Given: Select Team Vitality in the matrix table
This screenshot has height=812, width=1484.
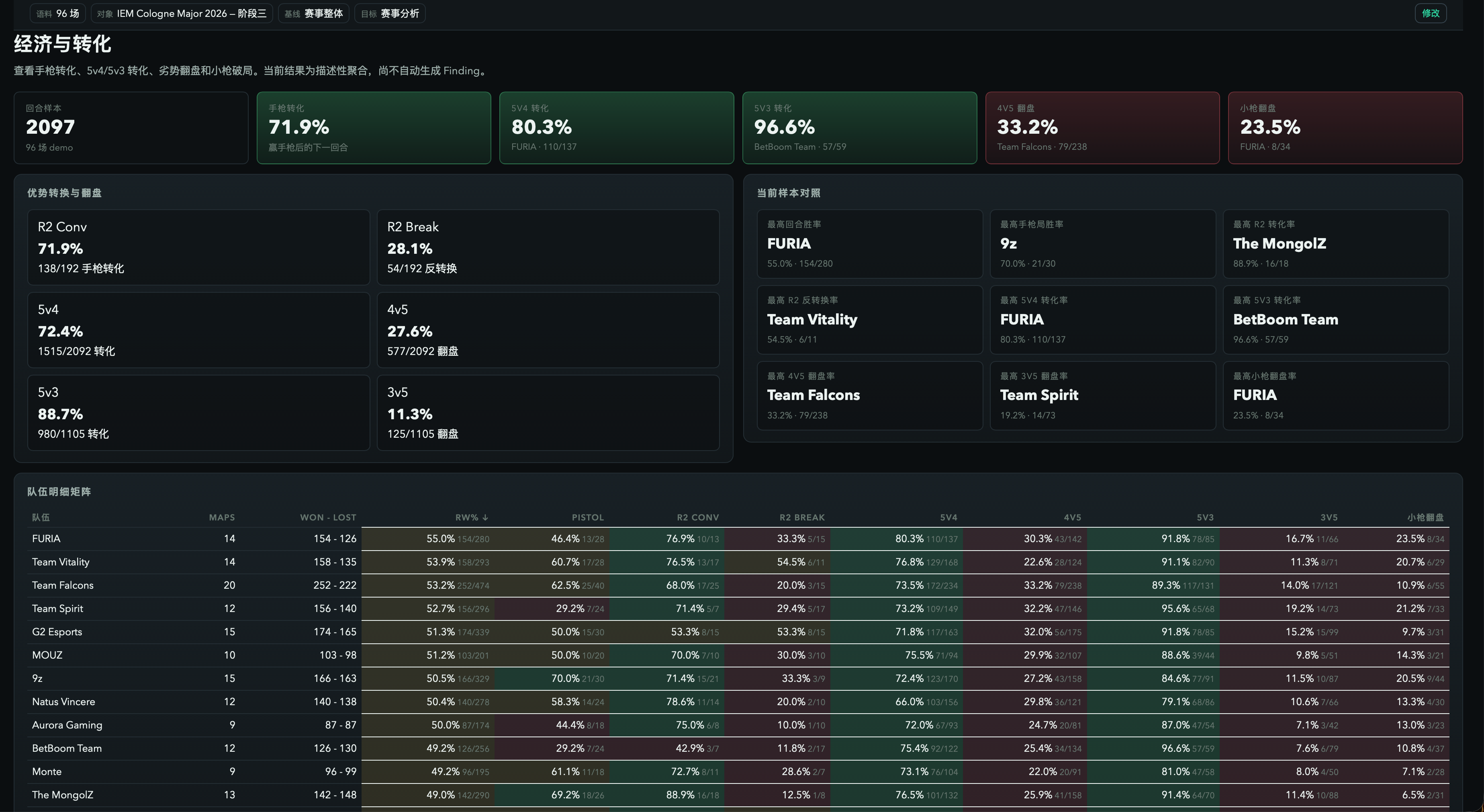Looking at the screenshot, I should (x=61, y=562).
